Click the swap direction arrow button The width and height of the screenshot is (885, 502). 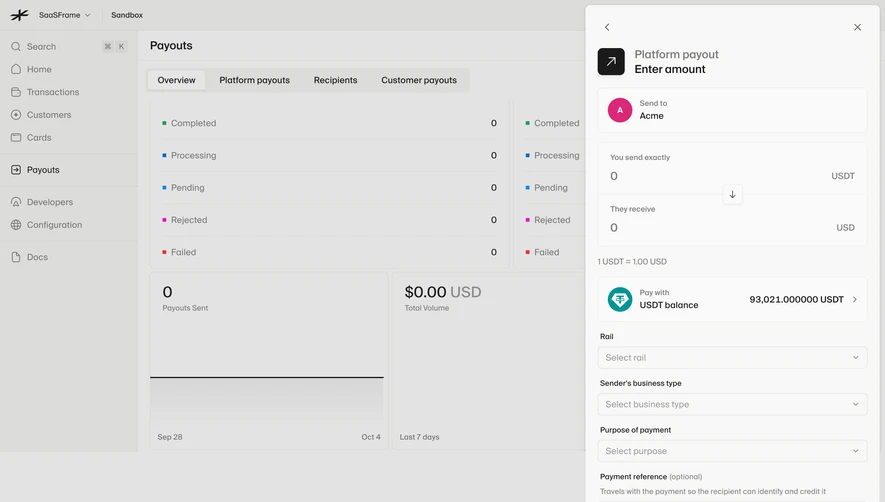[x=732, y=194]
